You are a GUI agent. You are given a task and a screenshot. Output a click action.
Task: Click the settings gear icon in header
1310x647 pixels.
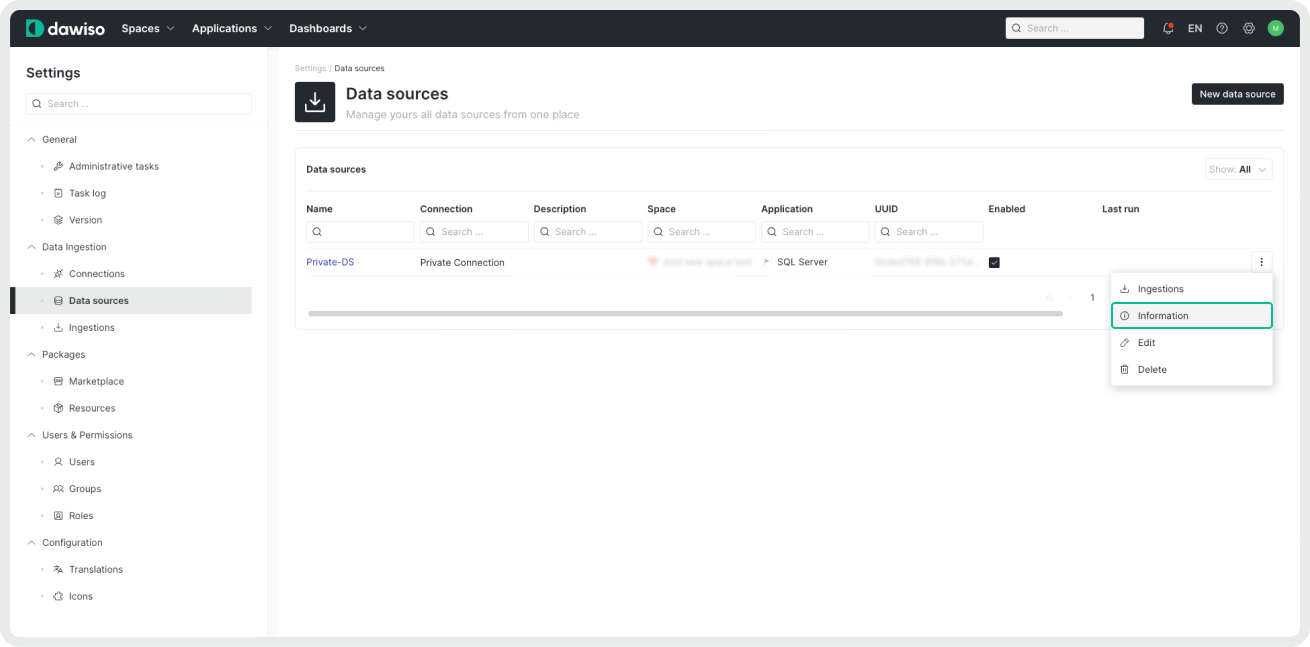[1249, 28]
